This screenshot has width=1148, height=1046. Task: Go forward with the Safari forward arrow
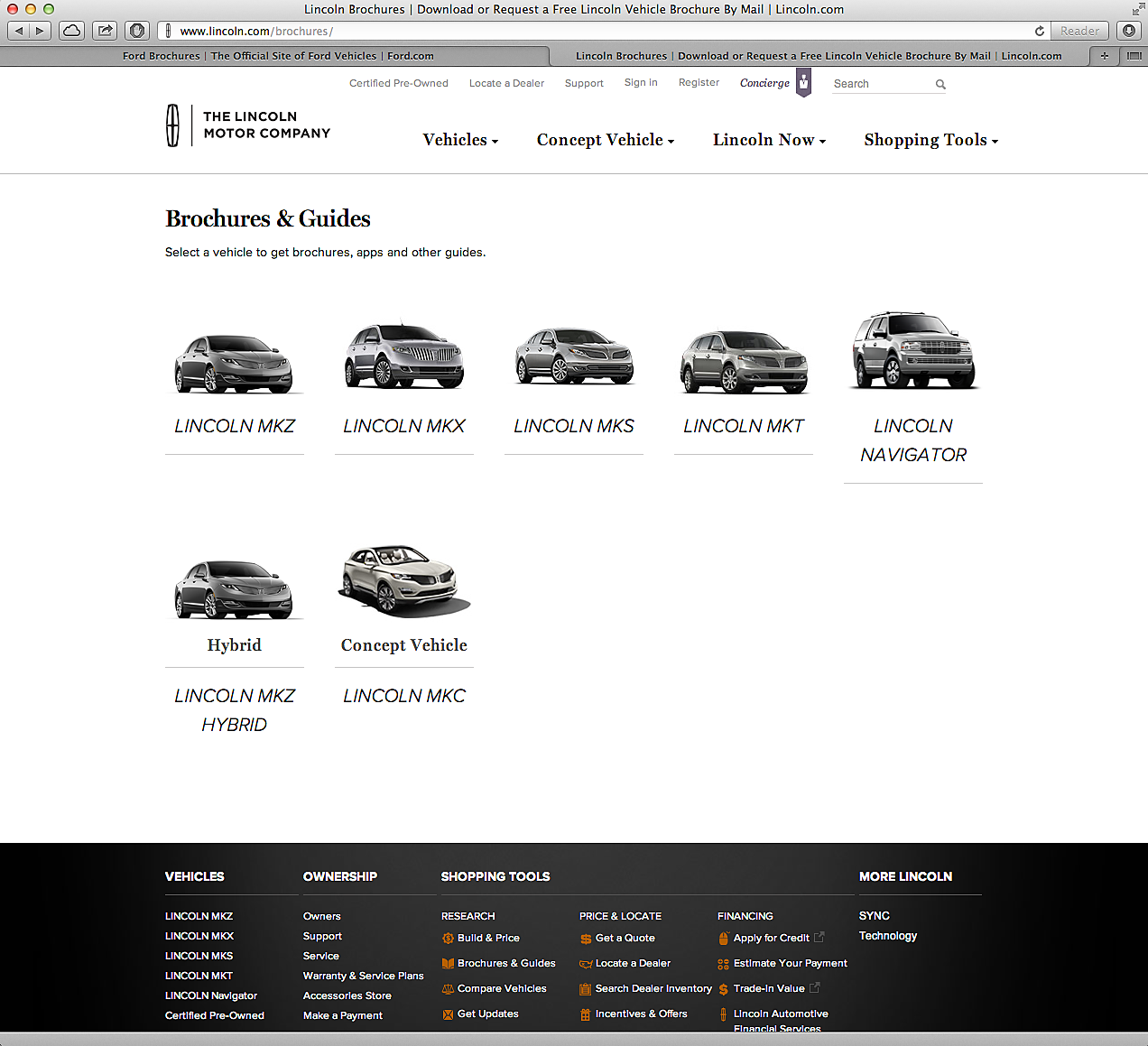tap(41, 31)
